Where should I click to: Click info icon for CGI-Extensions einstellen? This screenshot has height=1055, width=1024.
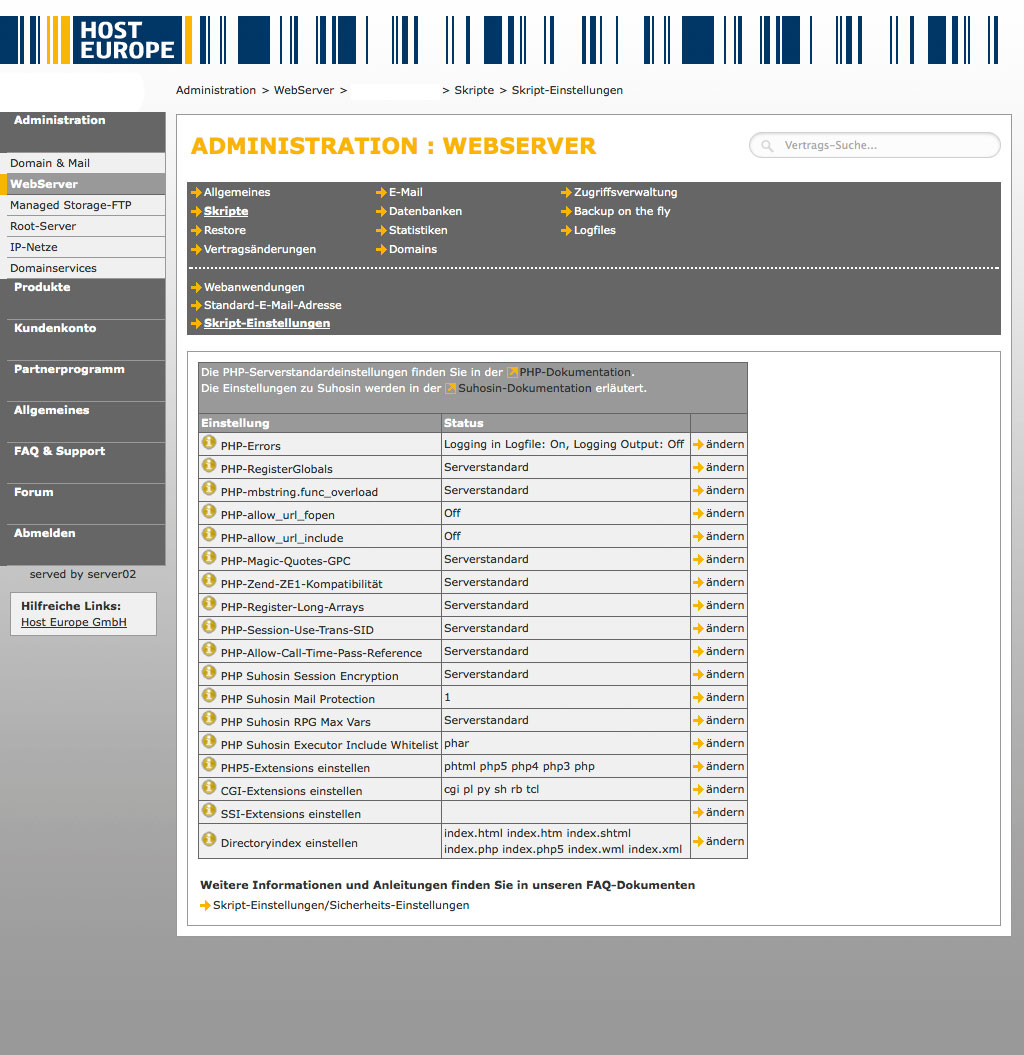[x=209, y=787]
